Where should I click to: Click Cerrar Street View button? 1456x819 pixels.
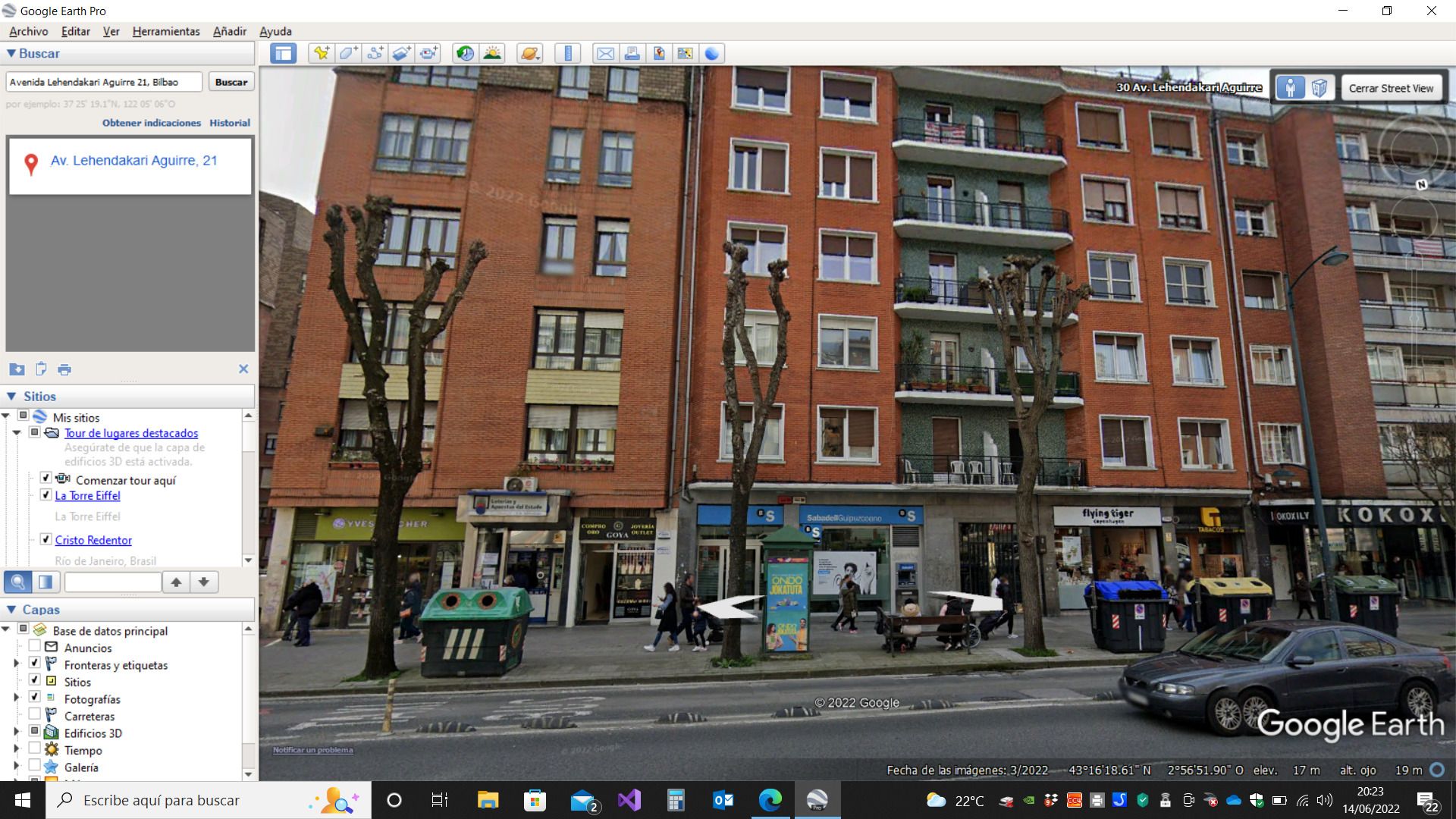coord(1391,88)
